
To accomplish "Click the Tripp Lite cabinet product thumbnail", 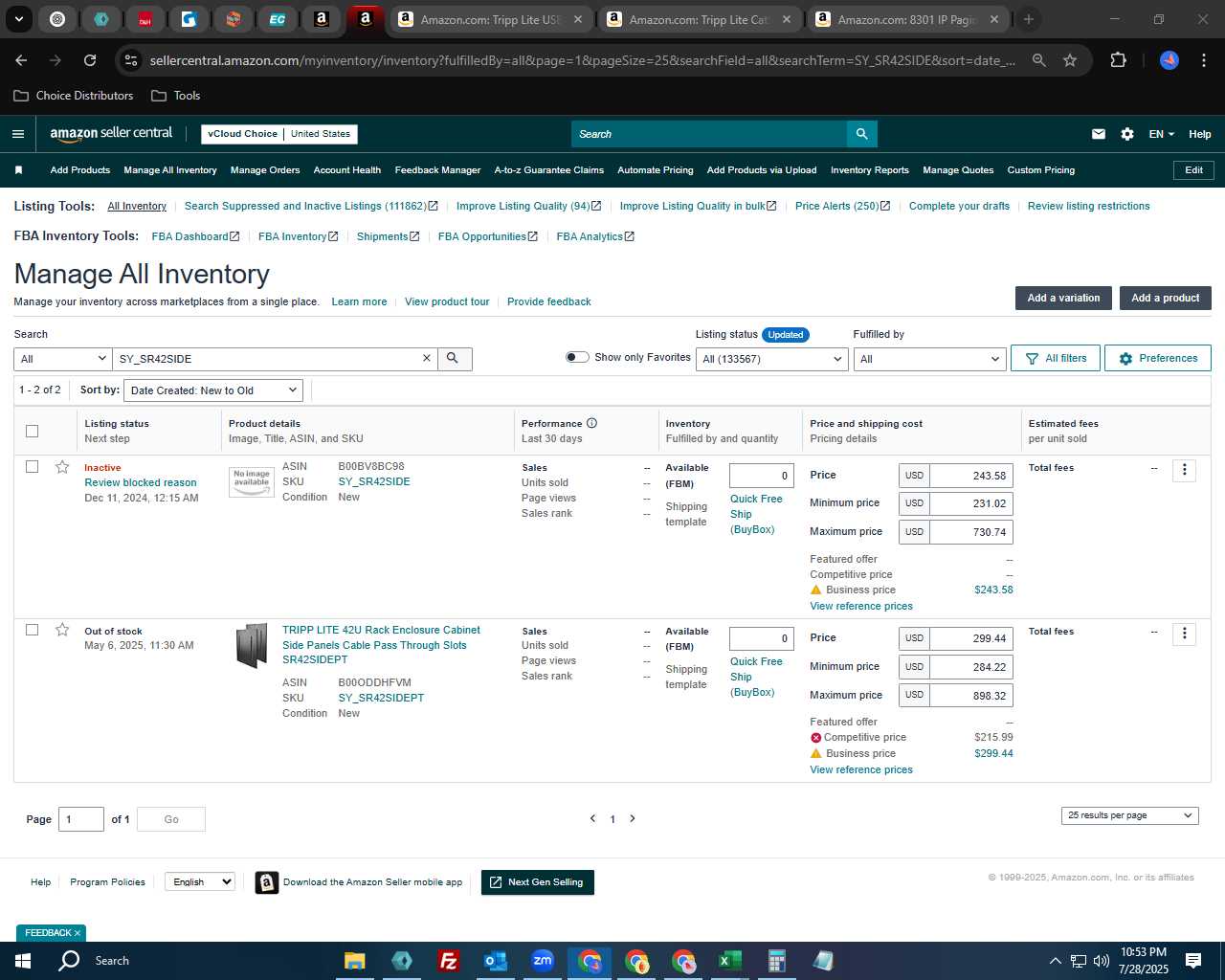I will [x=252, y=645].
